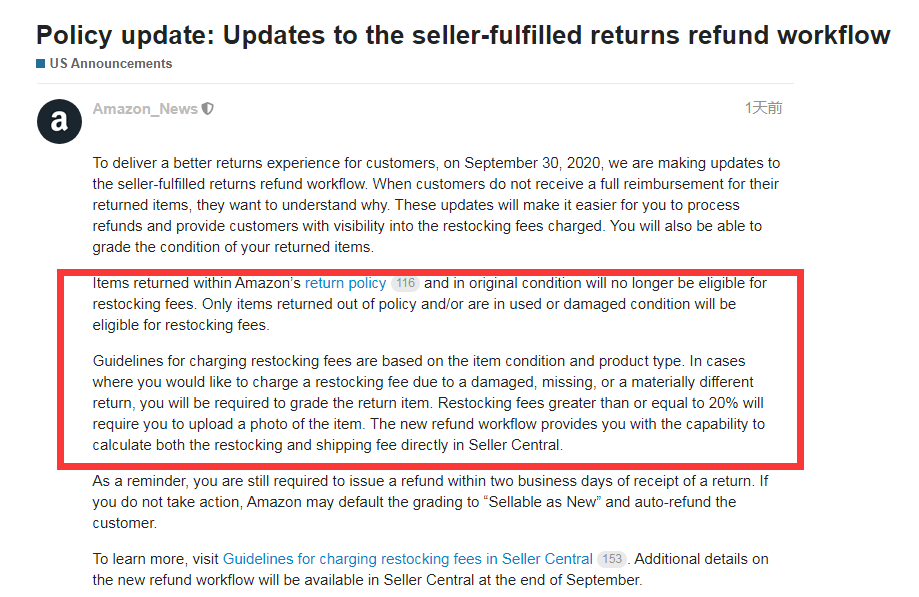Screen dimensions: 919x597
Task: Click the 153 click-count badge
Action: coord(611,560)
